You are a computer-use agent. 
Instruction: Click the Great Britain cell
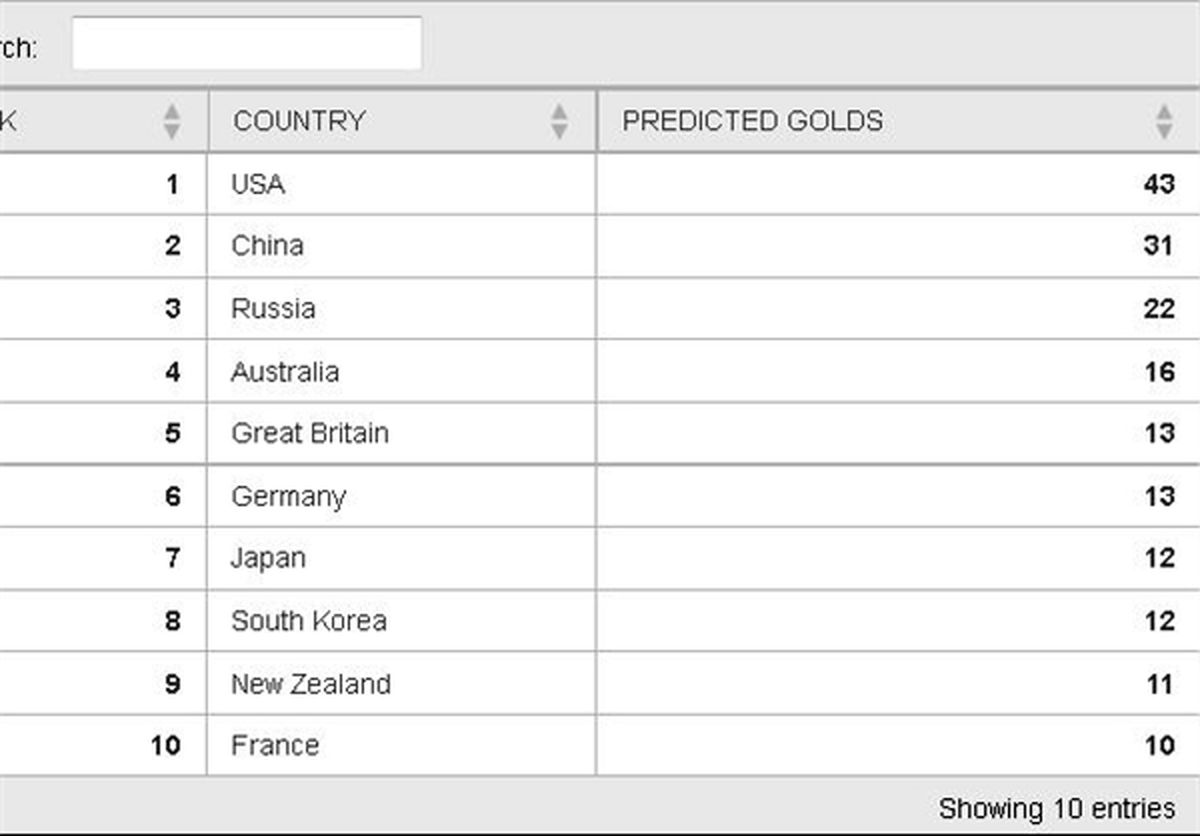coord(310,433)
